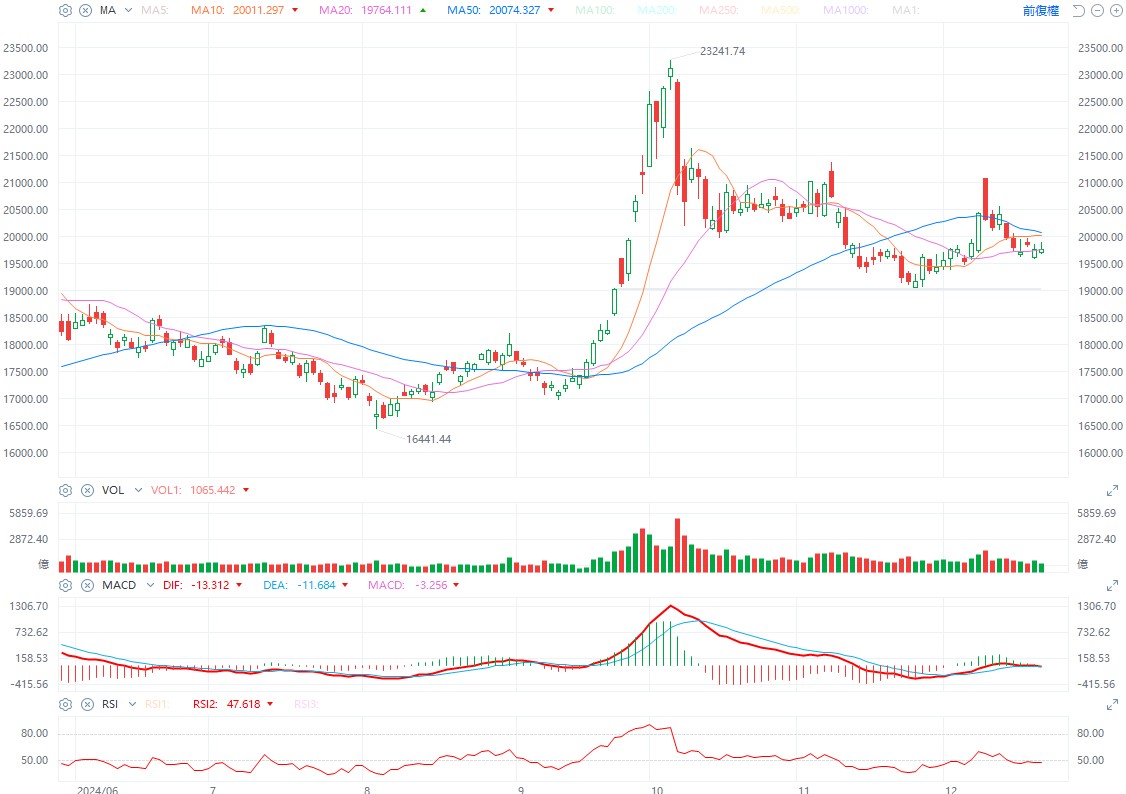The width and height of the screenshot is (1126, 794).
Task: Enable the faded MA100 line
Action: click(595, 11)
